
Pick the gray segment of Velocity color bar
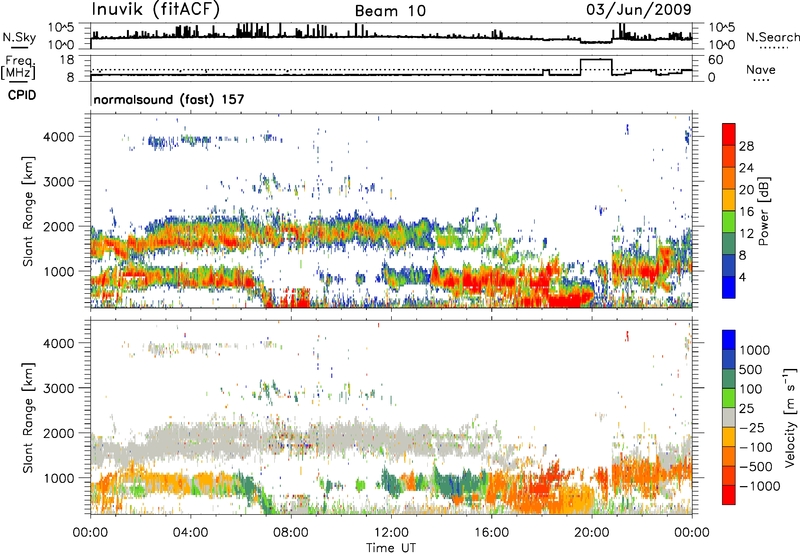click(729, 417)
